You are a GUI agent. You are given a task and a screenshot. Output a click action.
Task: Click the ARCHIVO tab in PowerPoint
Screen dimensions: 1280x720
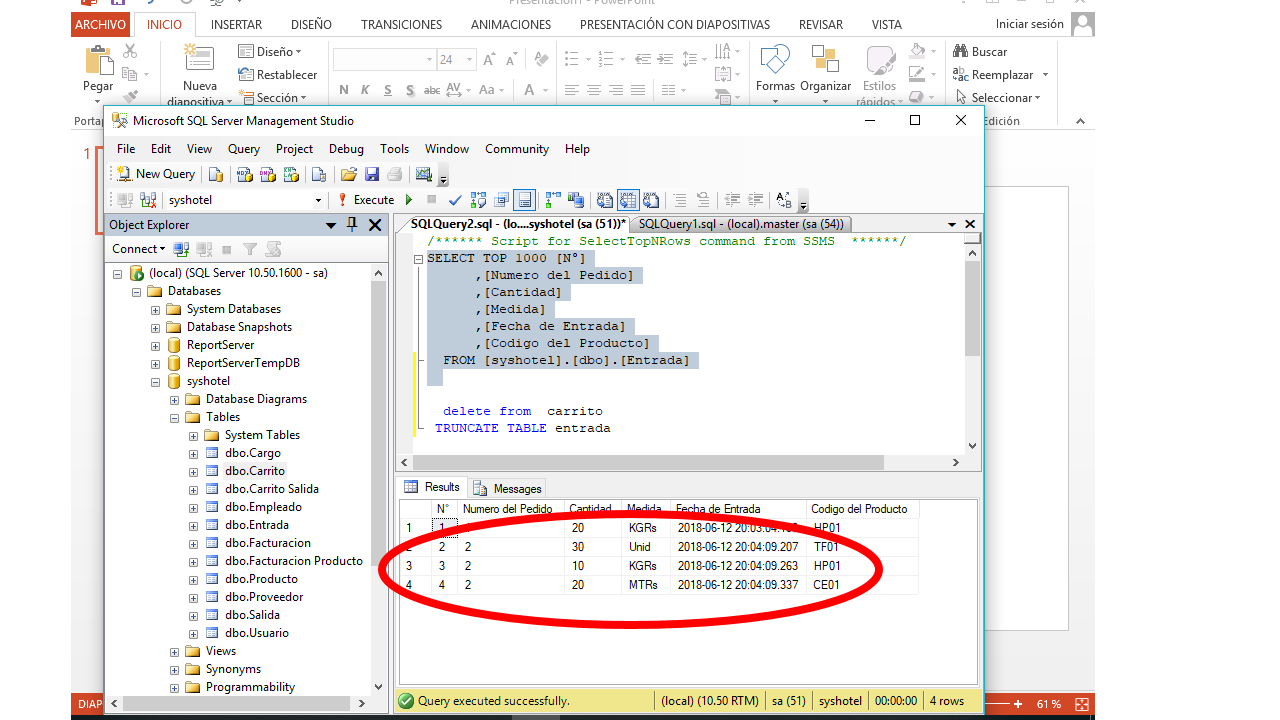pos(101,24)
